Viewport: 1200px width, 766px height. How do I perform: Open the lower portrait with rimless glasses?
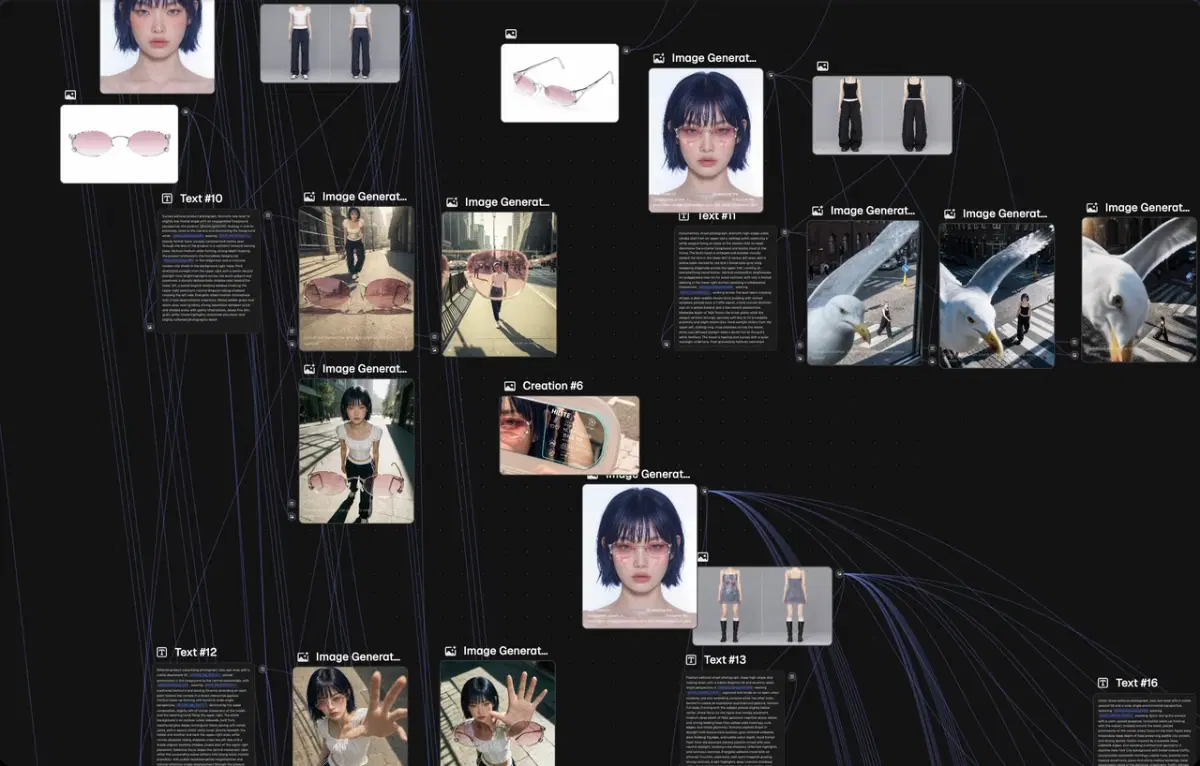(640, 556)
